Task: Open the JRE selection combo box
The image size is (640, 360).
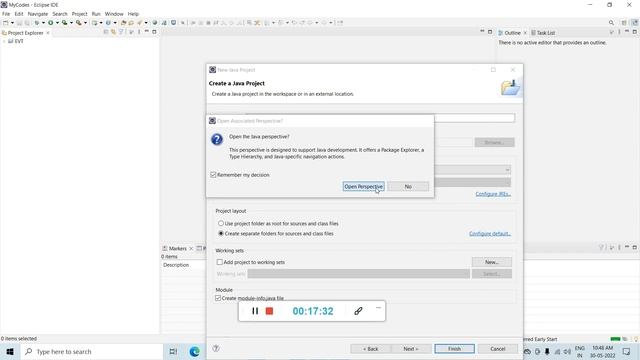Action: pos(472,169)
